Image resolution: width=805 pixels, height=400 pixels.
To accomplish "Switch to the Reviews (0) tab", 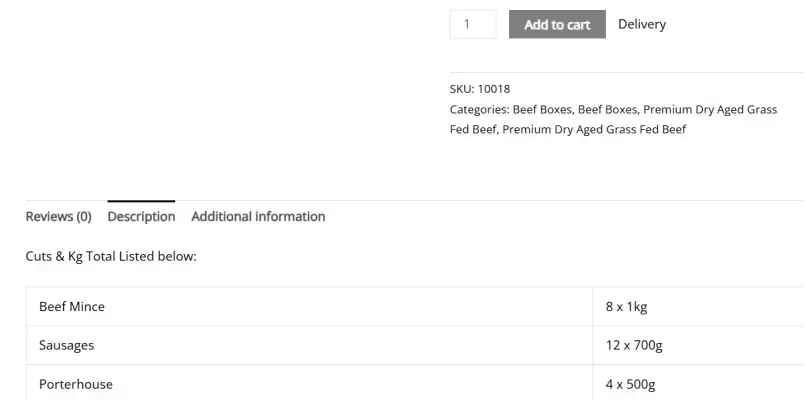I will (59, 217).
